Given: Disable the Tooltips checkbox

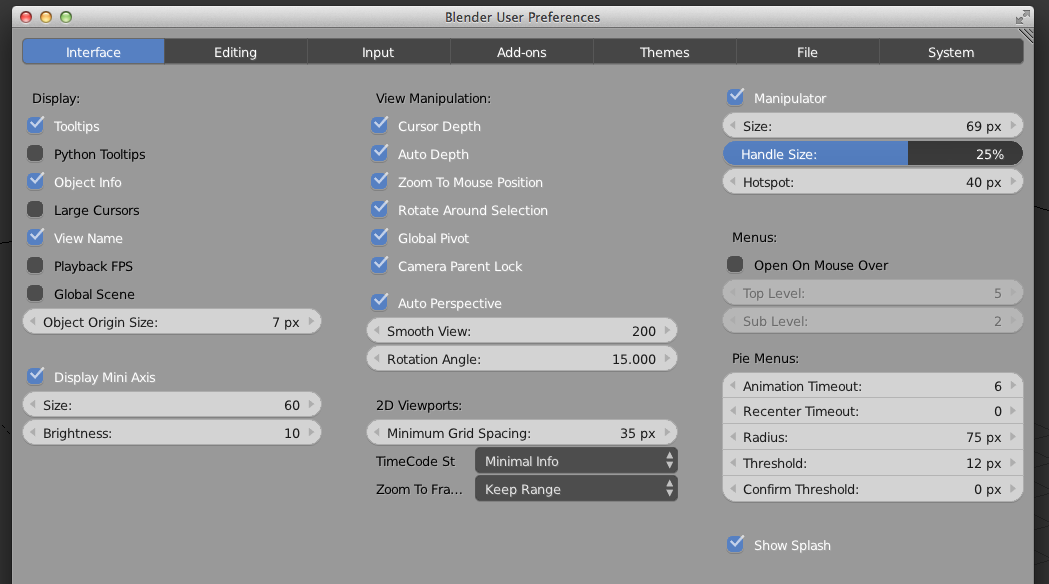Looking at the screenshot, I should [x=35, y=126].
